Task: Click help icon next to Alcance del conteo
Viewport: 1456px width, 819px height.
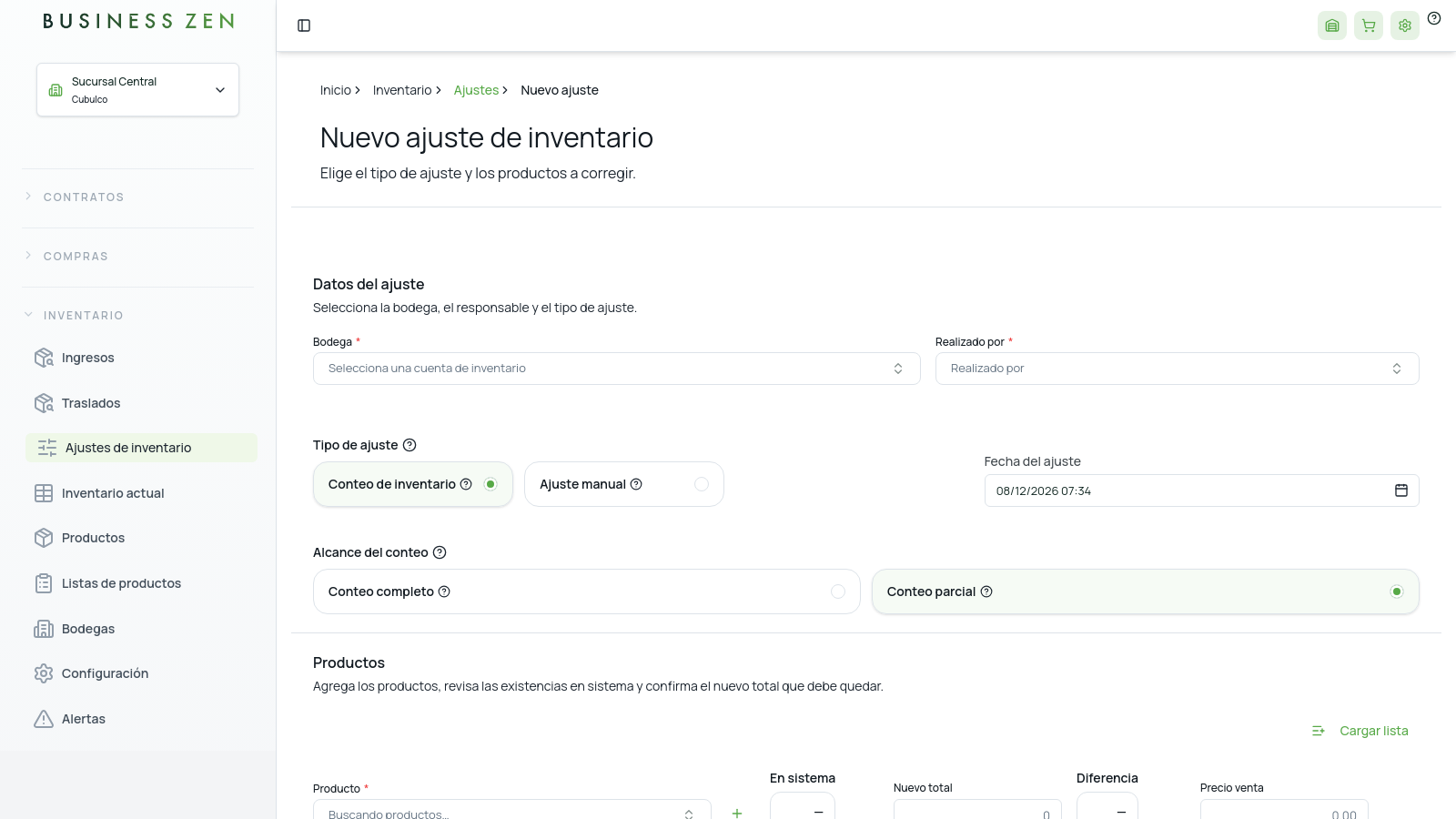Action: [440, 552]
